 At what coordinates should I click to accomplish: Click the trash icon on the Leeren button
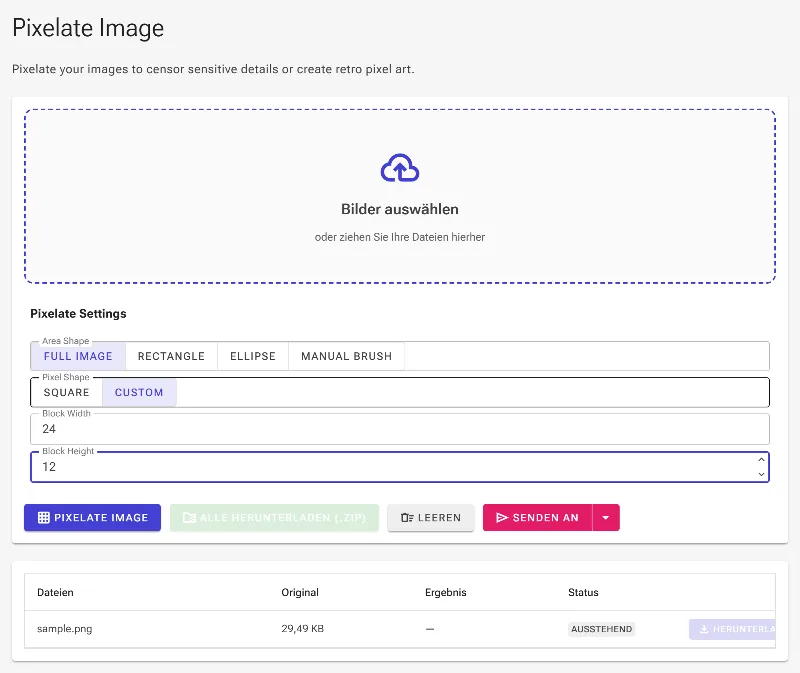click(407, 517)
